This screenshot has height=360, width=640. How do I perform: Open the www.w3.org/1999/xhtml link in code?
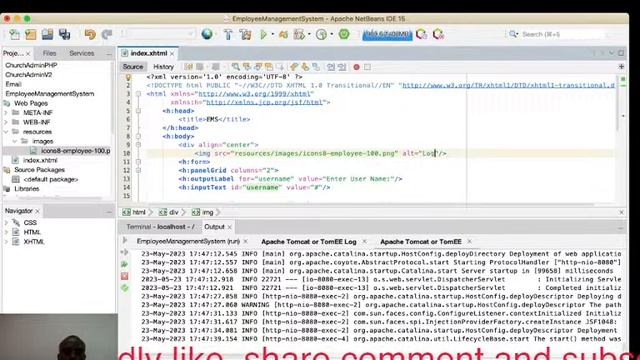255,94
